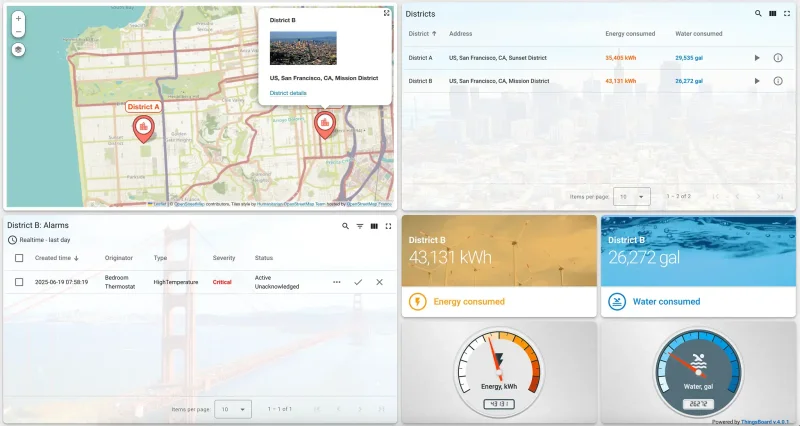Screen dimensions: 800x426
Task: Toggle the select-all alarms checkbox
Action: click(x=19, y=258)
